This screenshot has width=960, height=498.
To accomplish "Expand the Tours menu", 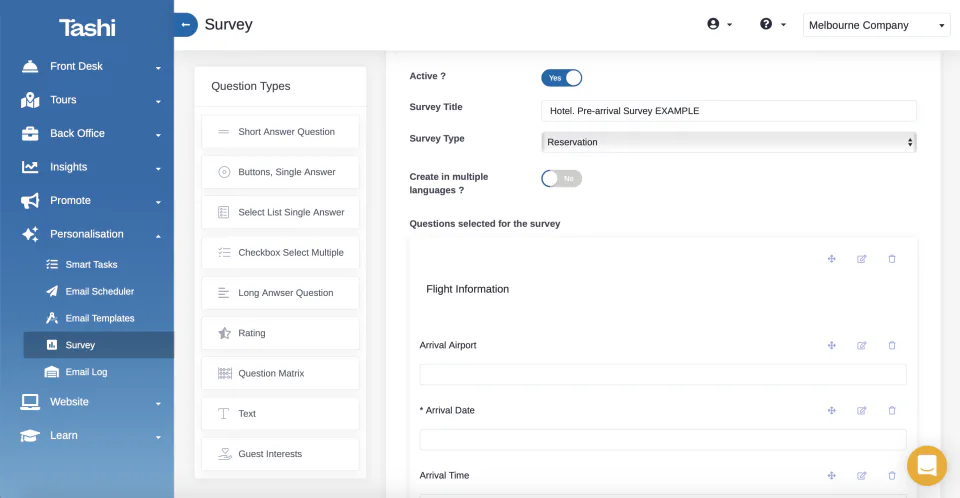I will (158, 102).
